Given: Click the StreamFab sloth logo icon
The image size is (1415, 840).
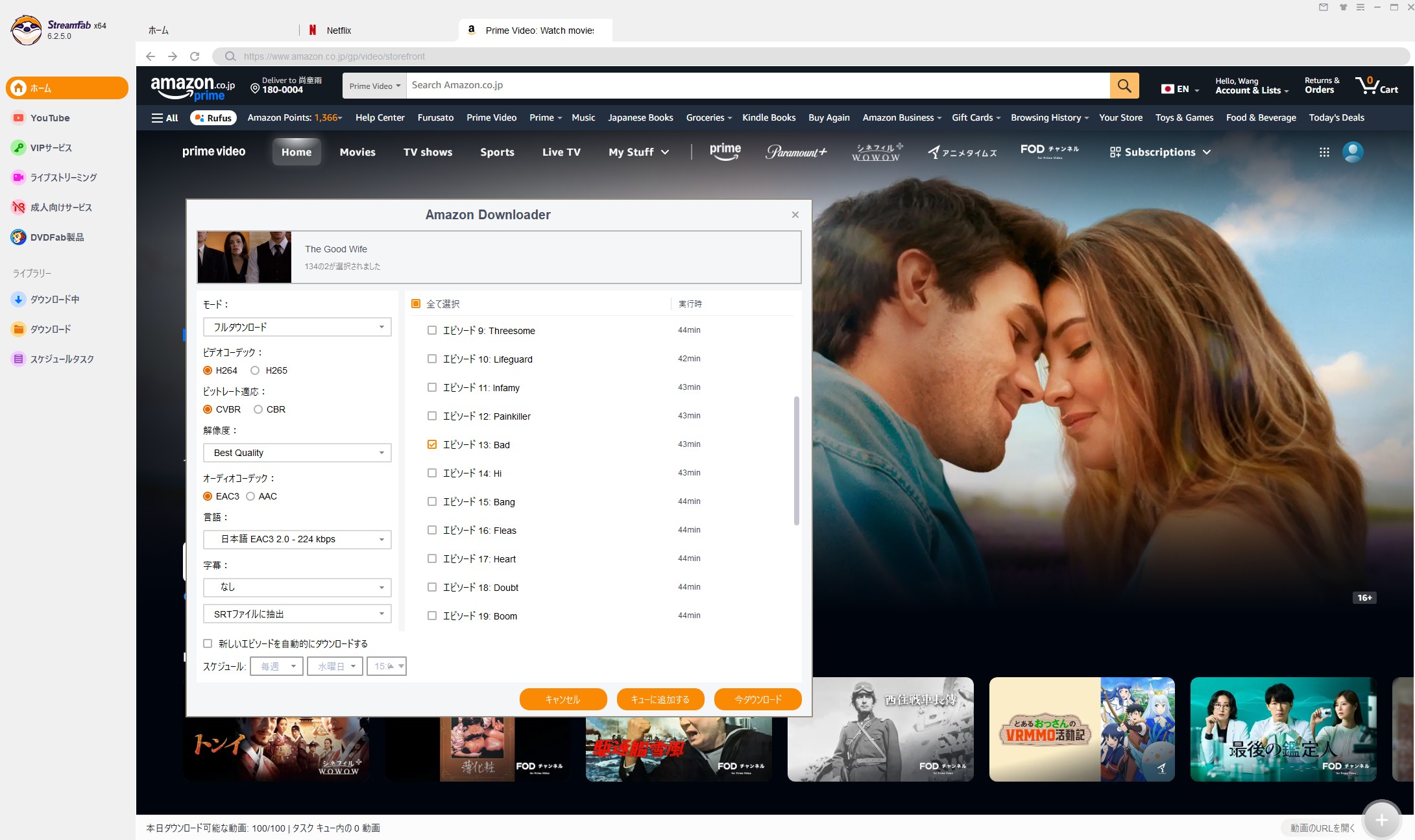Looking at the screenshot, I should [27, 30].
